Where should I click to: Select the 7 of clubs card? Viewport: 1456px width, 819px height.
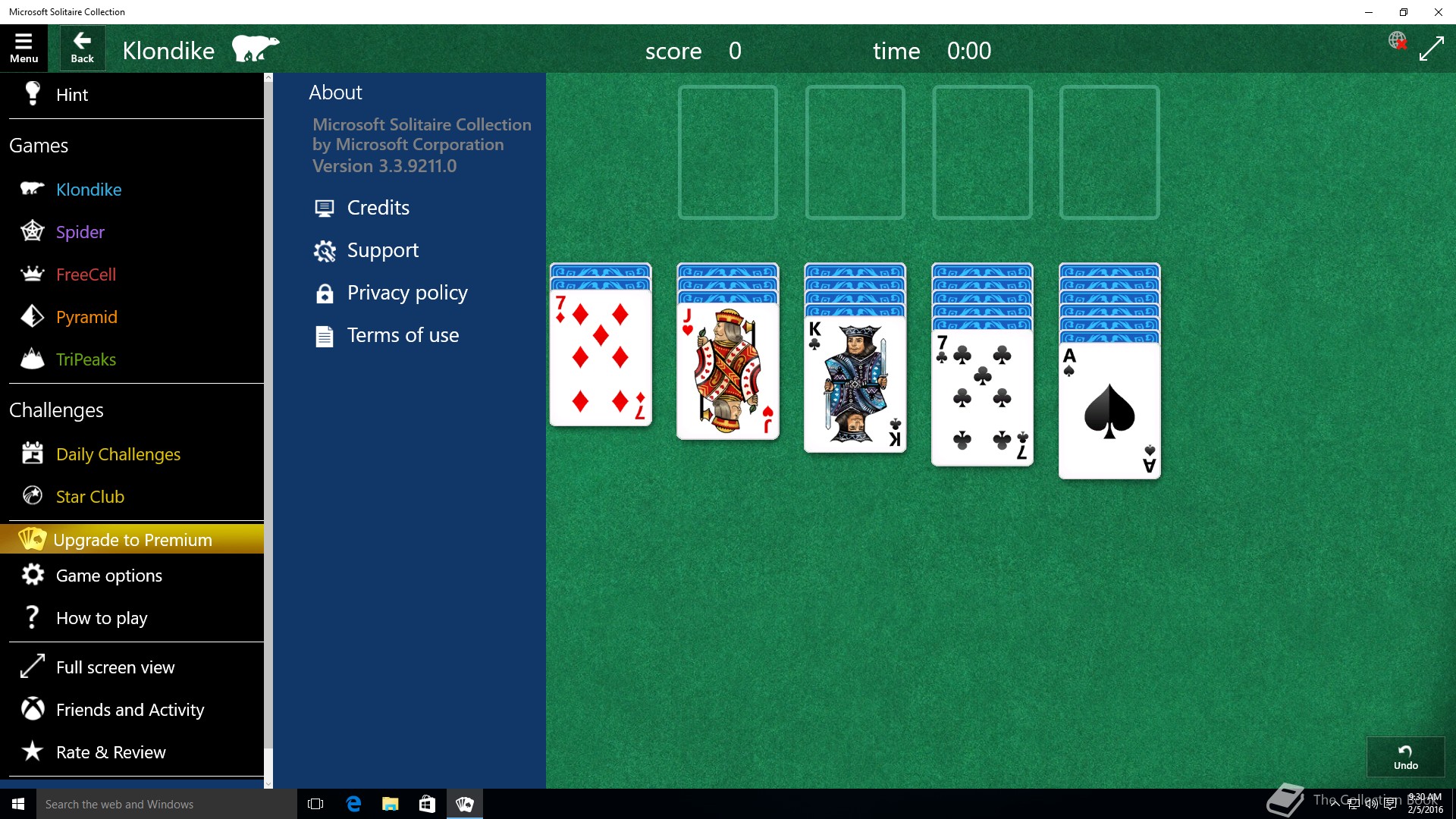[983, 398]
